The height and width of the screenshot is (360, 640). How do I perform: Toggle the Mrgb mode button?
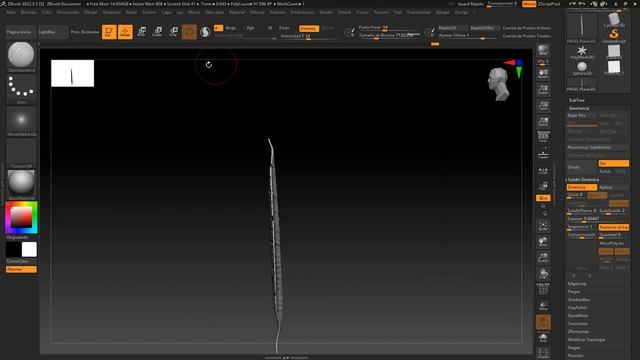pos(231,28)
